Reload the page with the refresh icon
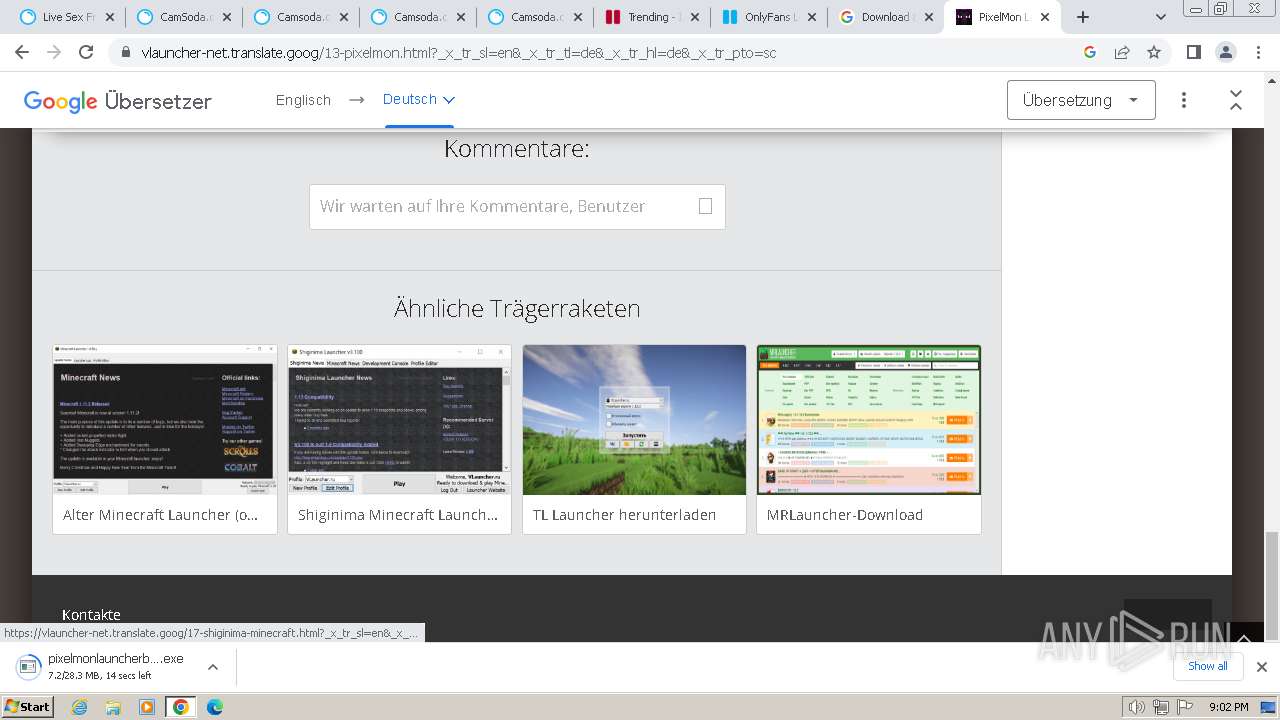 coord(86,53)
